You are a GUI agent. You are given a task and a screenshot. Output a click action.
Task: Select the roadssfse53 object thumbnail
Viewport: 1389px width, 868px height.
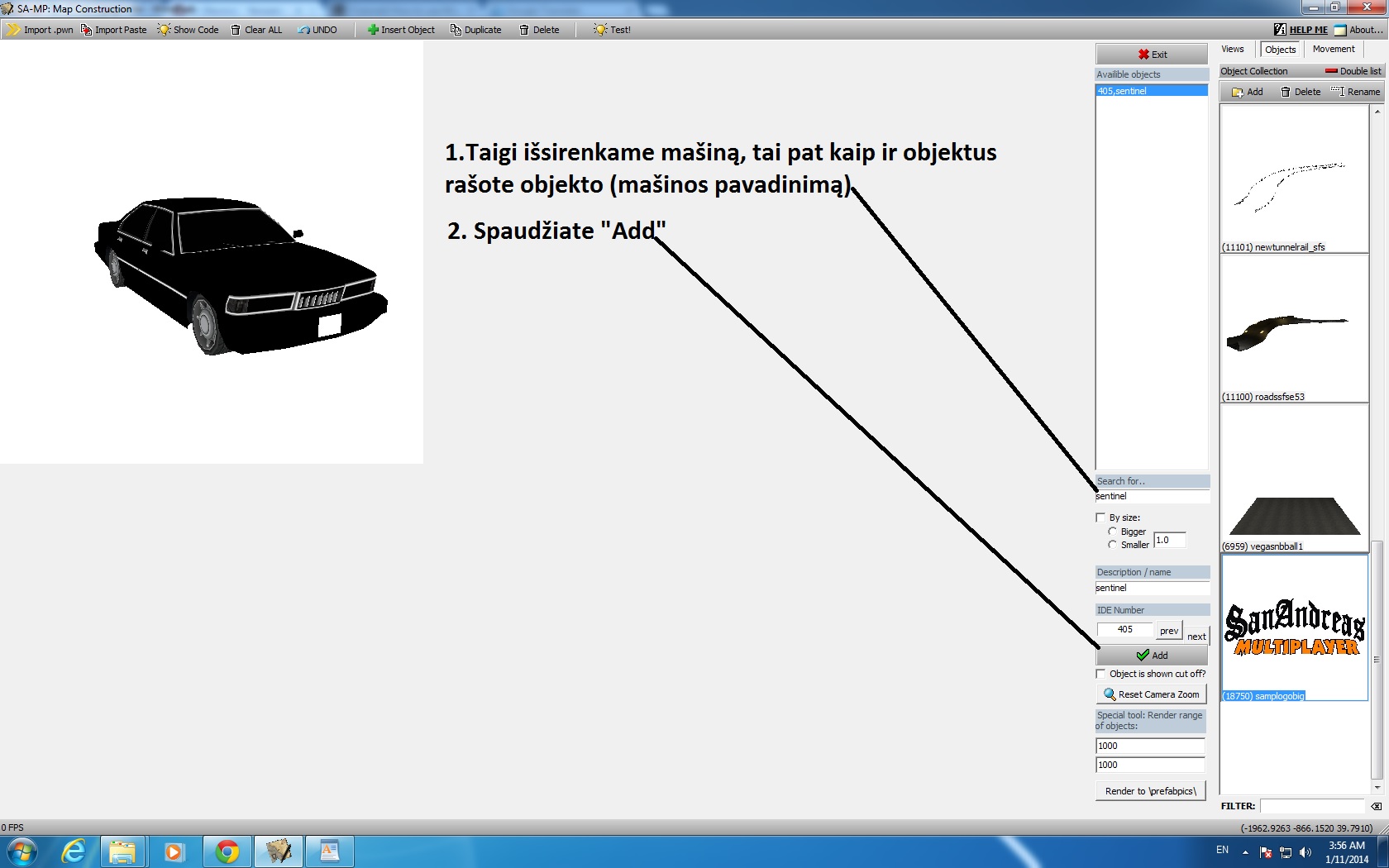pyautogui.click(x=1294, y=328)
